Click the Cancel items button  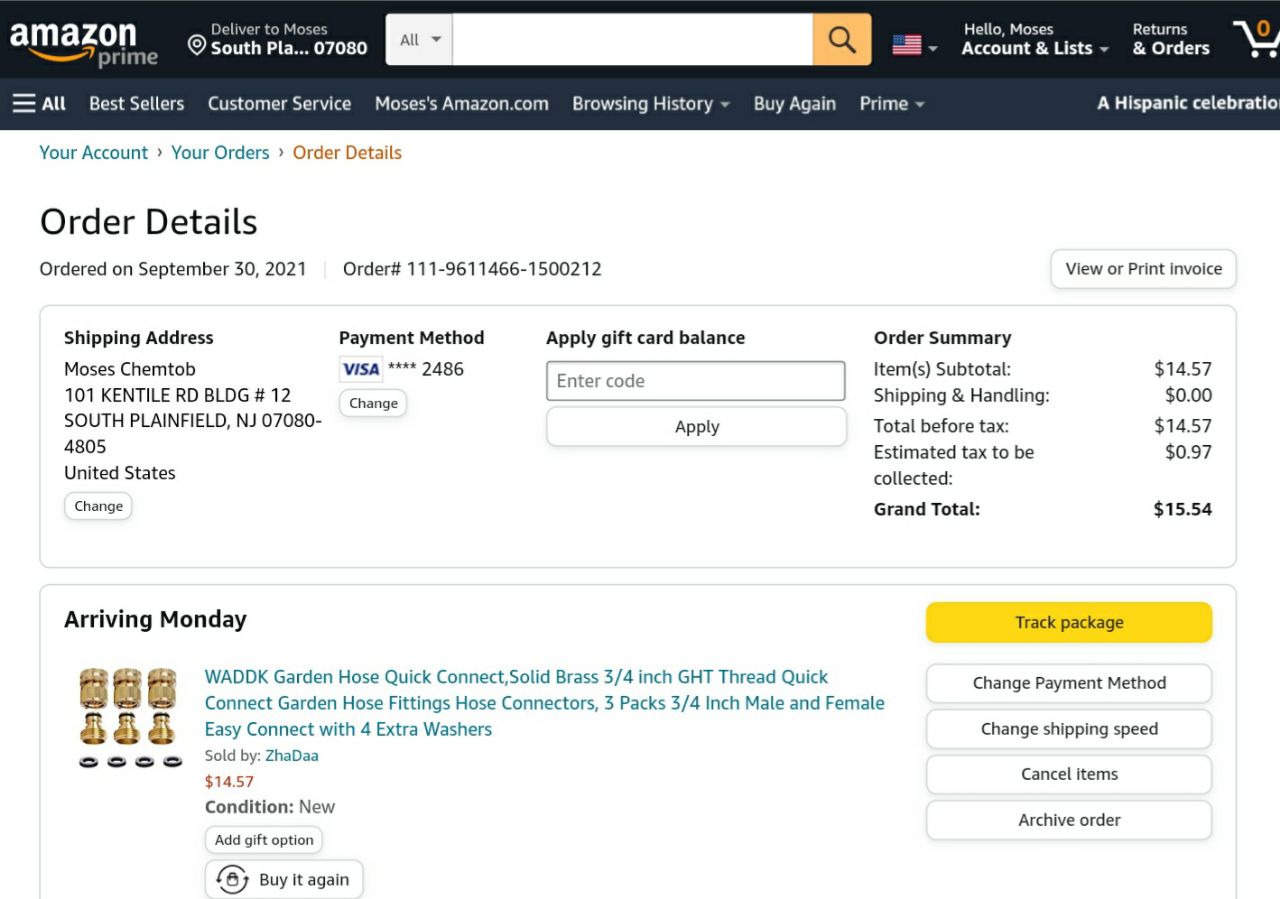(1069, 774)
